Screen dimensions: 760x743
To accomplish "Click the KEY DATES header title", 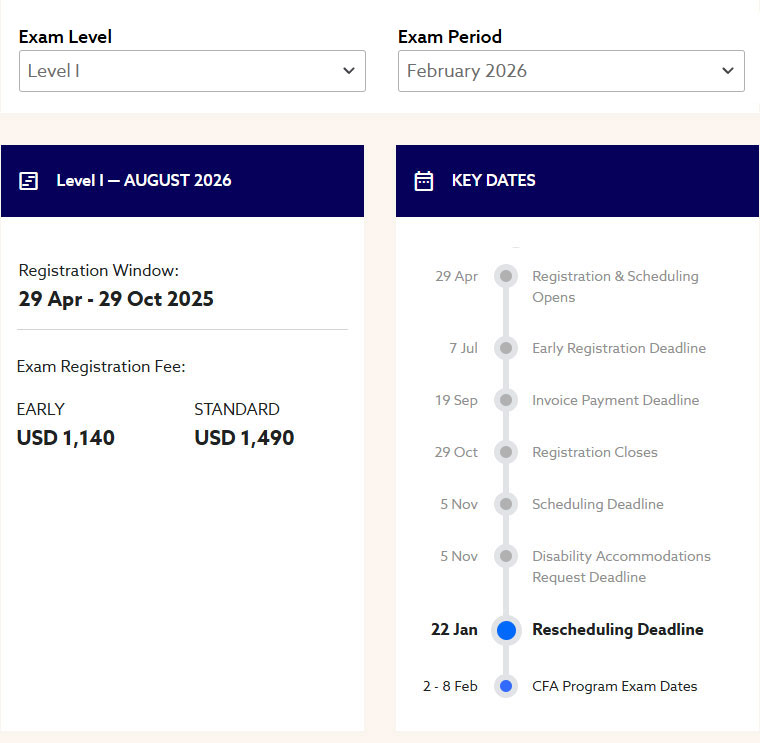I will pos(493,181).
